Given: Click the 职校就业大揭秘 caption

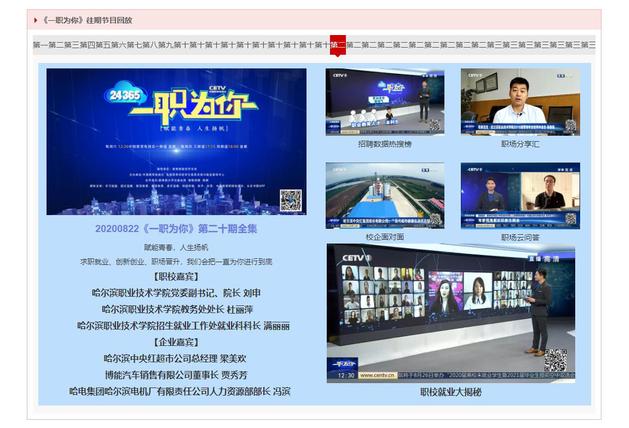Looking at the screenshot, I should (451, 392).
